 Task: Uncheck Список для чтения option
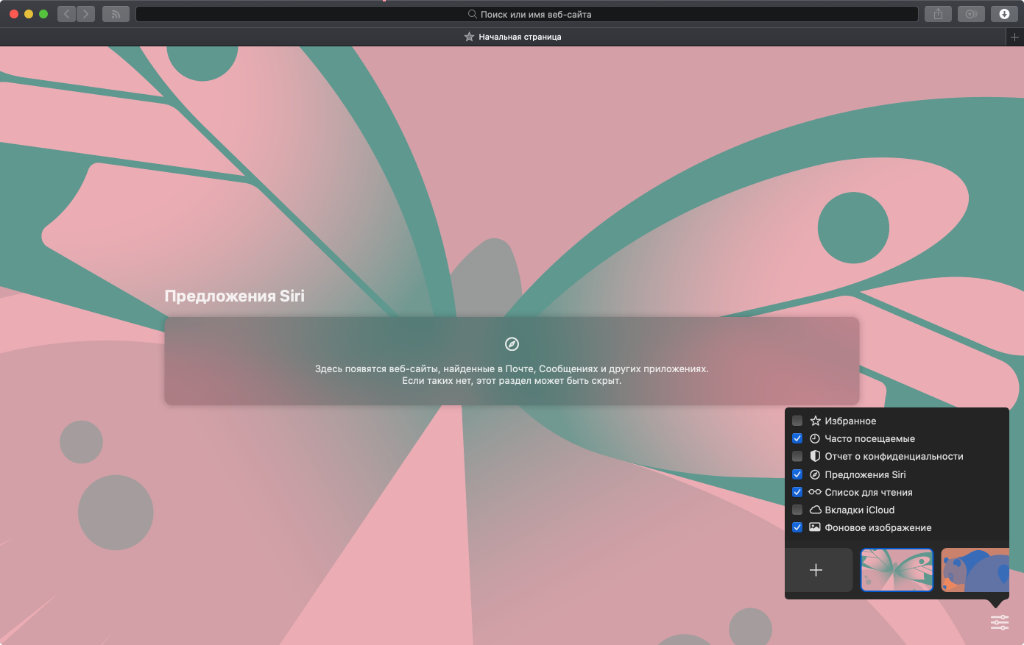pos(797,492)
